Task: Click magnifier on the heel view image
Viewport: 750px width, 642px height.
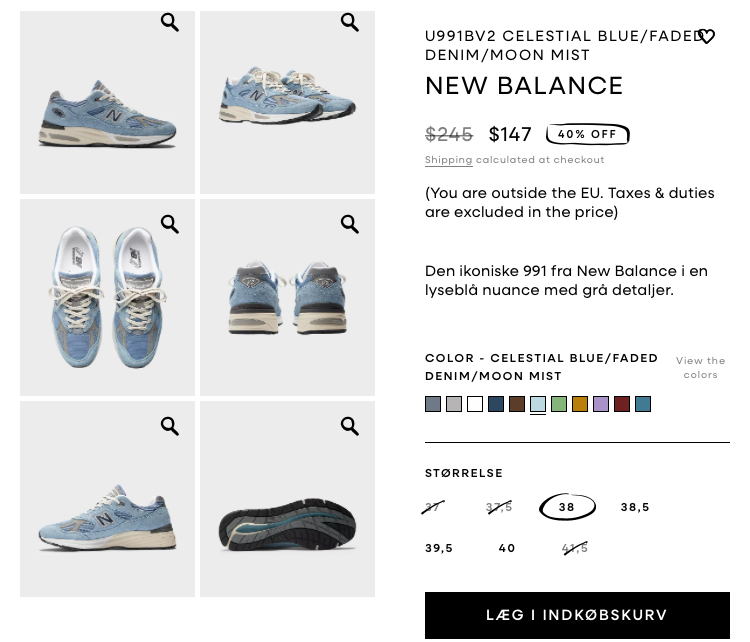Action: [350, 224]
